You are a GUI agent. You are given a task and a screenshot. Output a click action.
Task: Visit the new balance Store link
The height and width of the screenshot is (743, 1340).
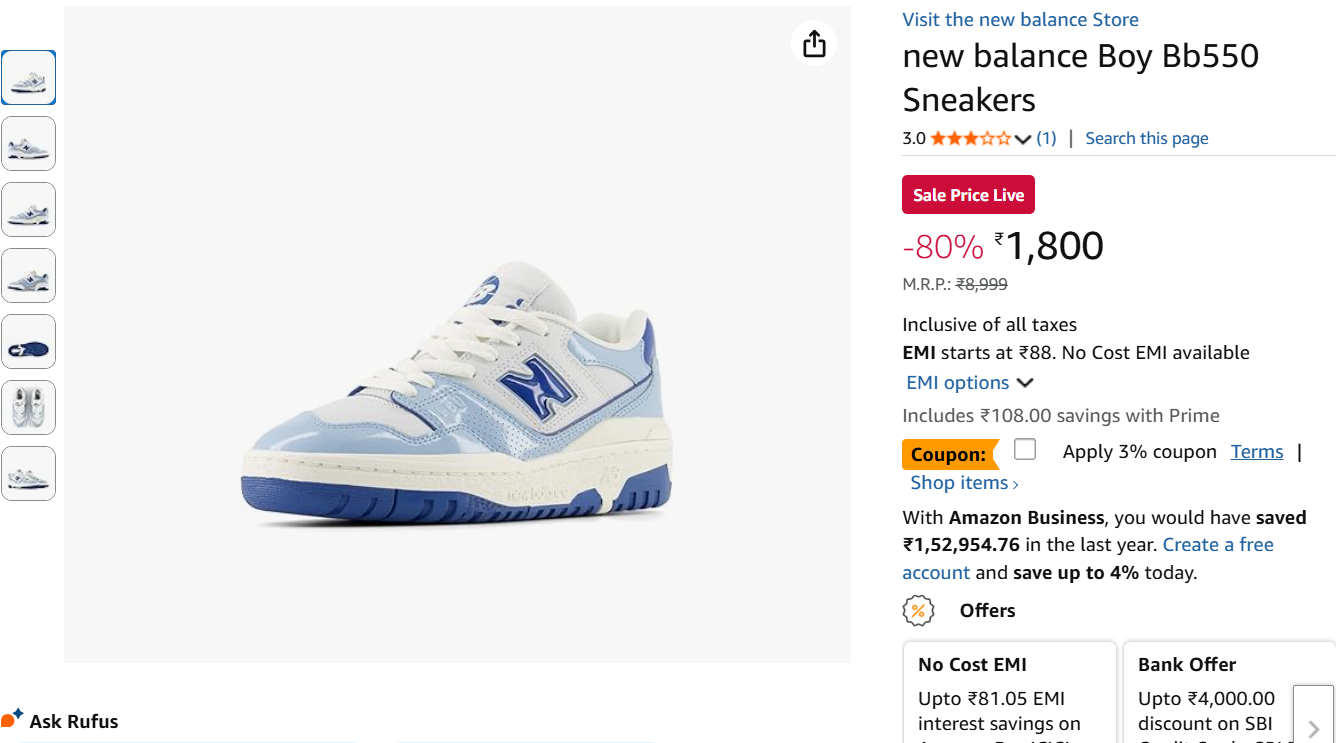pyautogui.click(x=1020, y=20)
